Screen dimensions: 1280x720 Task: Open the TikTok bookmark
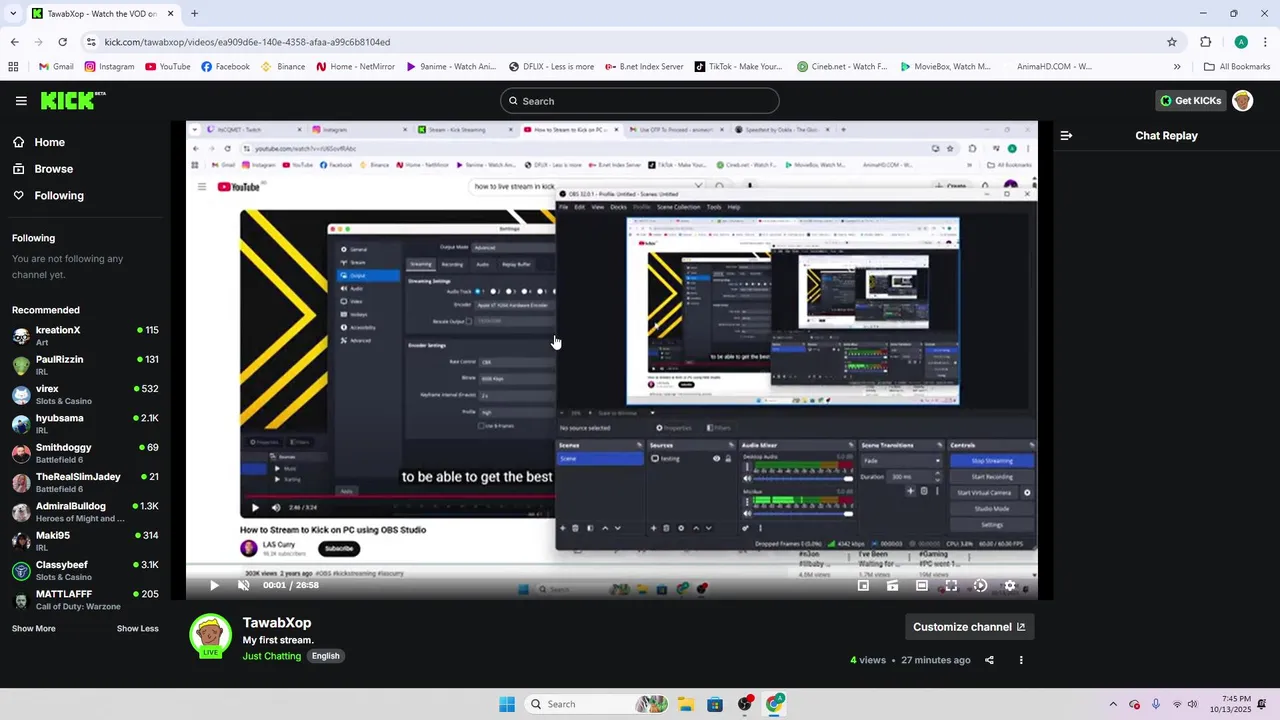(738, 67)
